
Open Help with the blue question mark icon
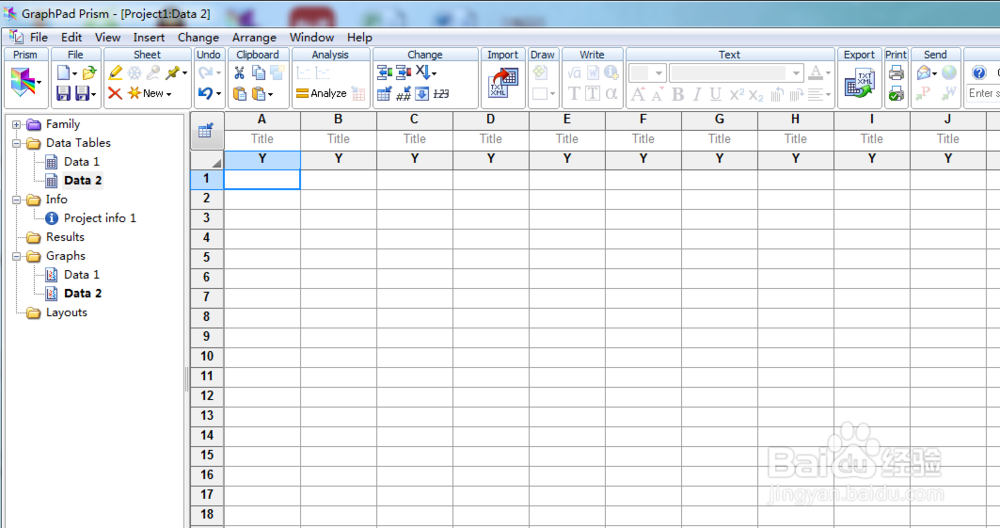979,73
